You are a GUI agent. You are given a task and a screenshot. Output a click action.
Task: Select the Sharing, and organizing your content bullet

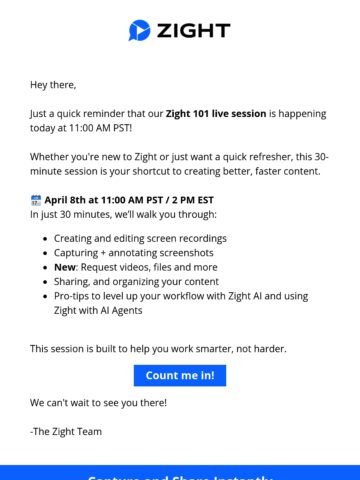click(x=136, y=282)
